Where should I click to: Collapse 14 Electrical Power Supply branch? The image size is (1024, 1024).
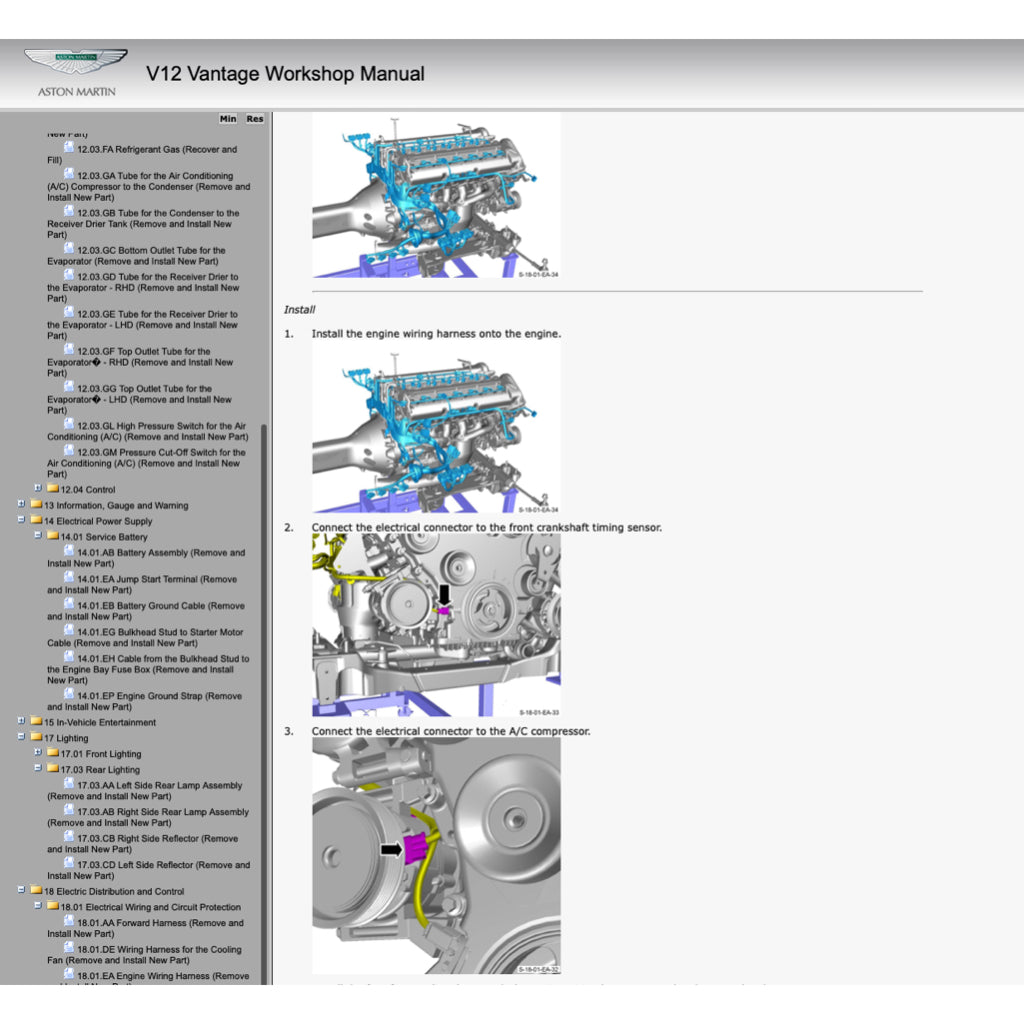pos(21,521)
